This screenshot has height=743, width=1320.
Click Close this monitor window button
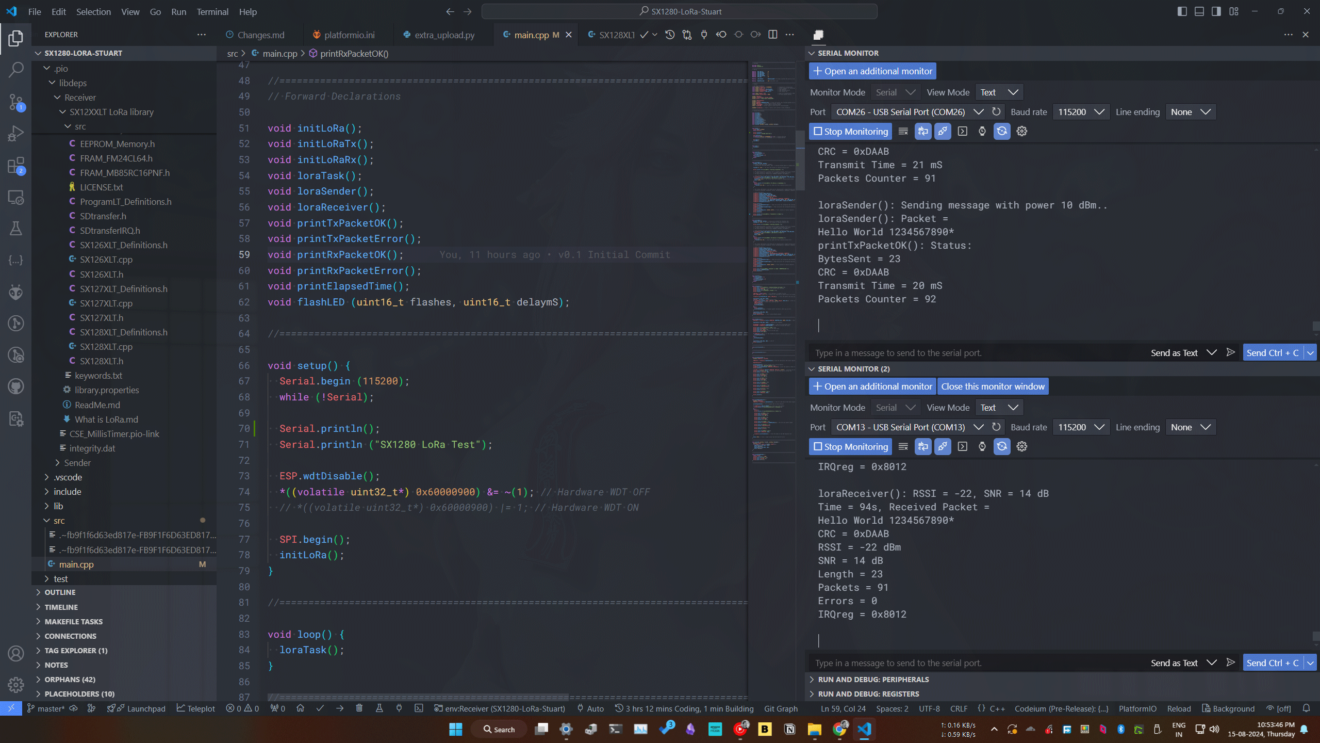coord(992,386)
